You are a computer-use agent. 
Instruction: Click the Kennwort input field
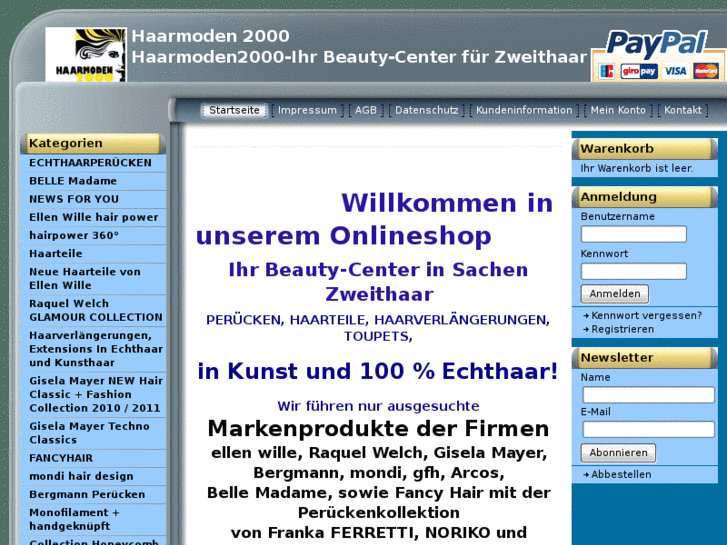tap(633, 271)
